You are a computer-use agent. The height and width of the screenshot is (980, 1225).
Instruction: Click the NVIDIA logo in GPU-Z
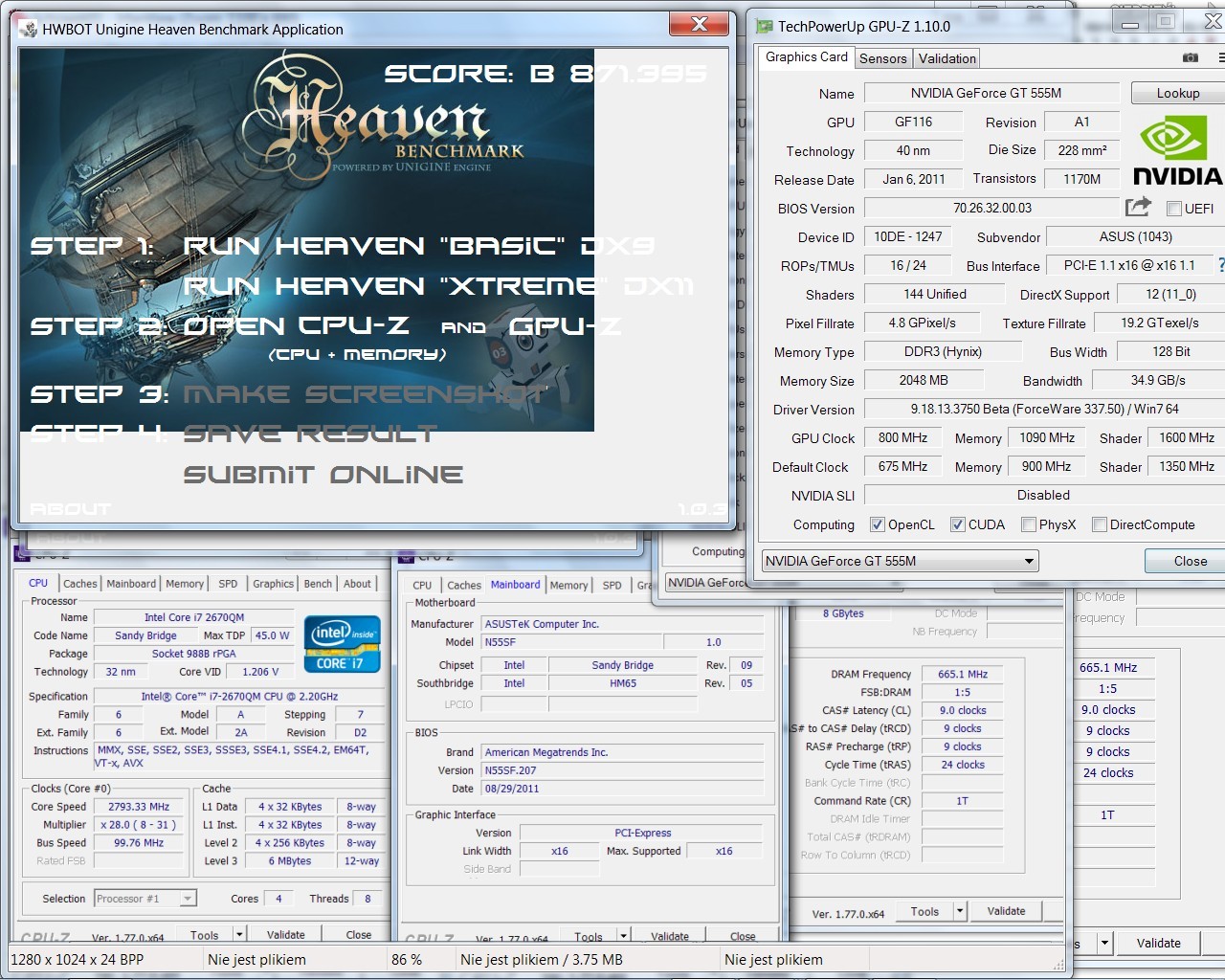click(1176, 151)
